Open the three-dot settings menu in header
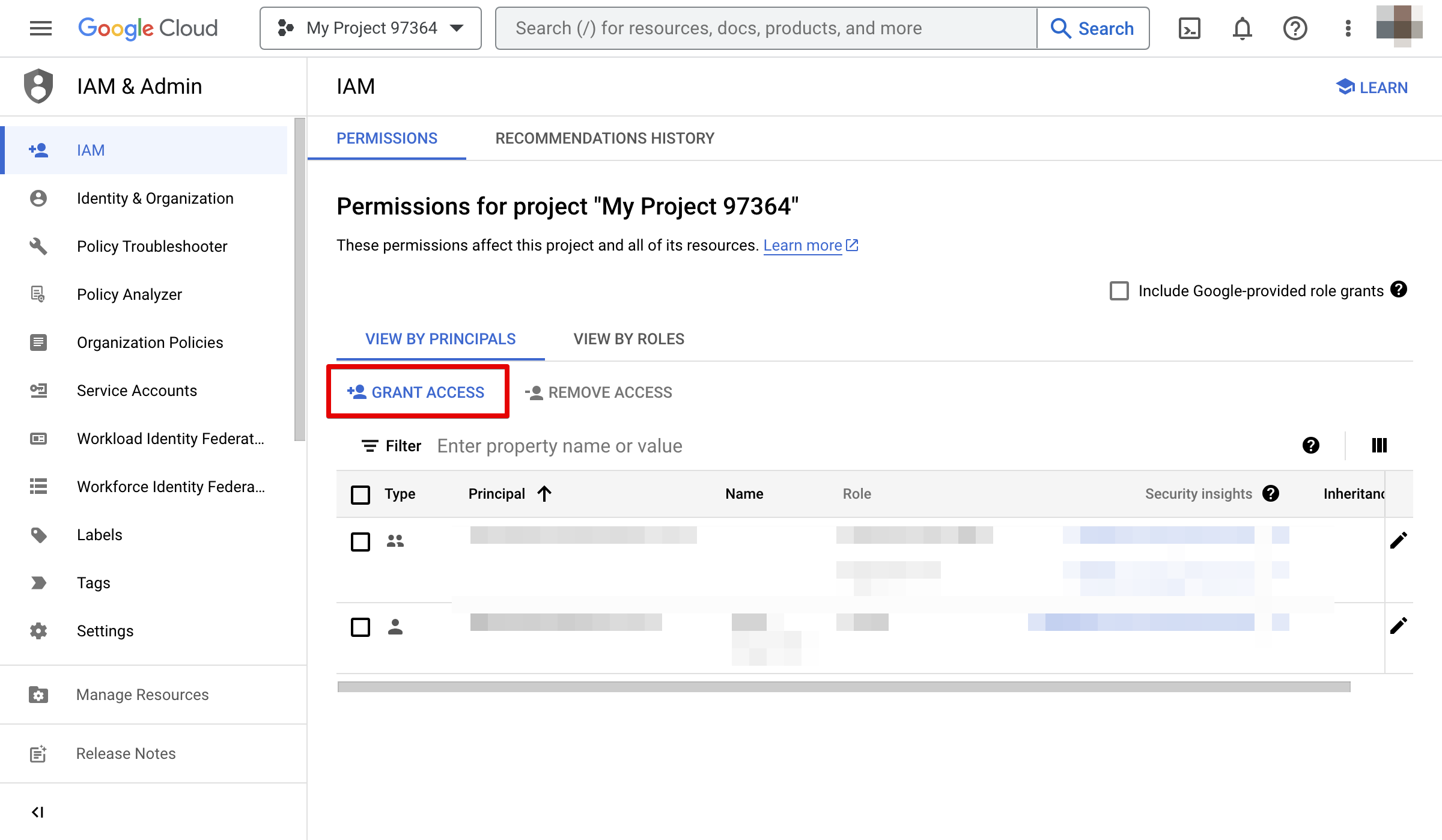This screenshot has width=1442, height=840. tap(1348, 28)
